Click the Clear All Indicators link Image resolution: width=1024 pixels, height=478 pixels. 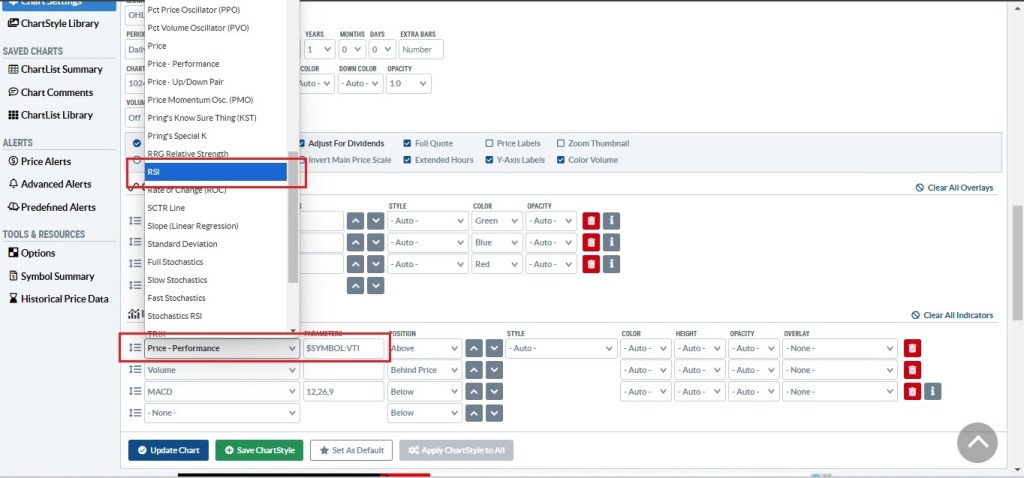[952, 315]
